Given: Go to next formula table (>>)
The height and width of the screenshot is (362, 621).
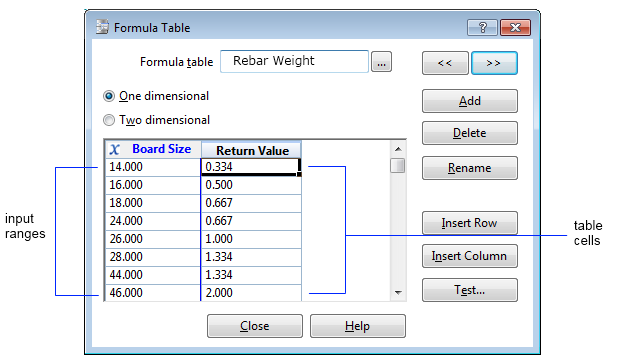Looking at the screenshot, I should 494,63.
